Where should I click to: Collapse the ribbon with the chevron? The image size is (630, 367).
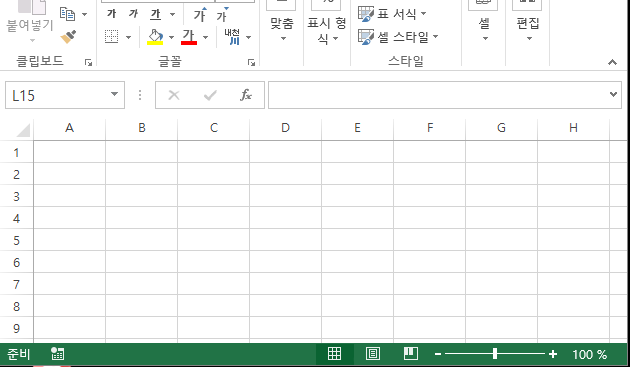612,62
